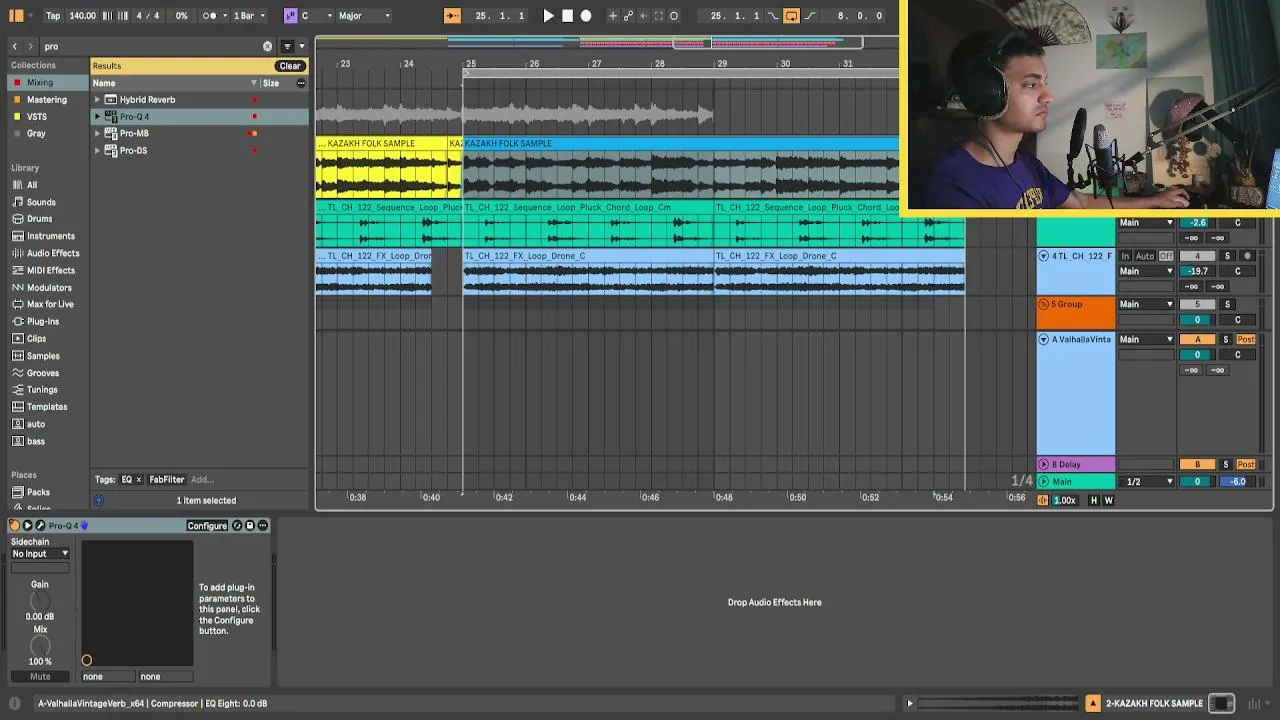Open the Sidechain No Input dropdown

(x=40, y=554)
